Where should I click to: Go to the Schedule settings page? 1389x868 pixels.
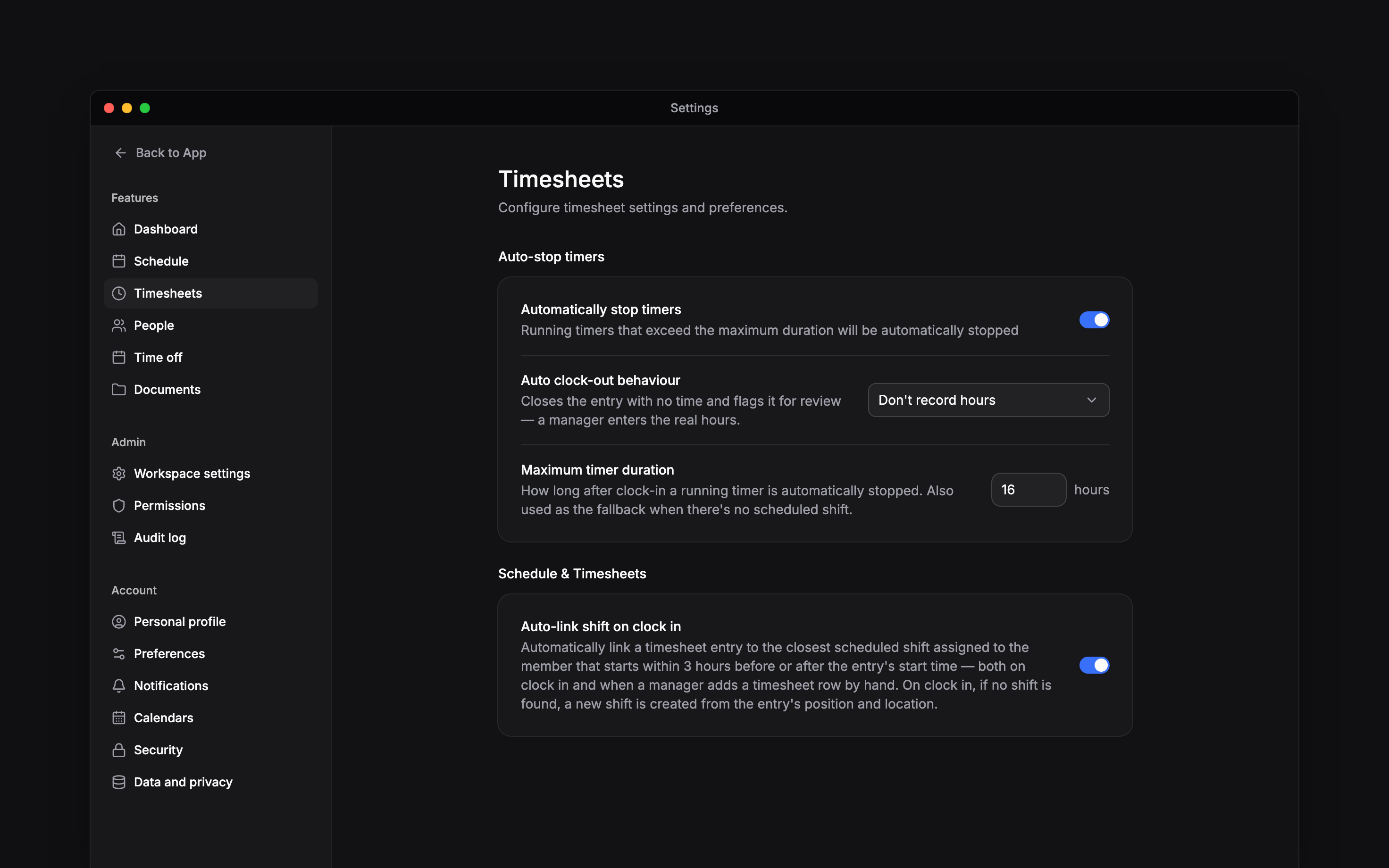coord(210,261)
